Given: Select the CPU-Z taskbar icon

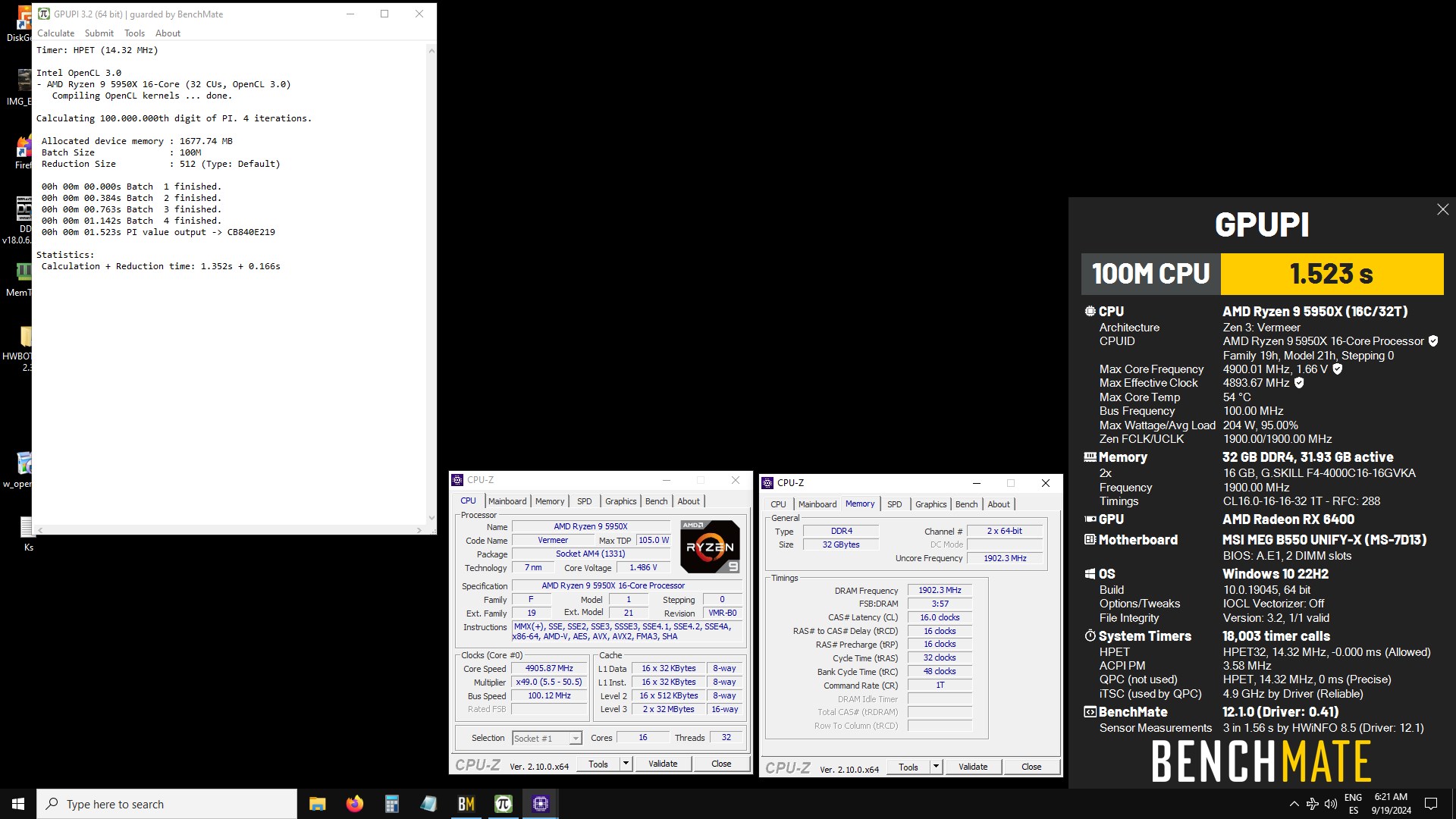Looking at the screenshot, I should click(x=540, y=804).
